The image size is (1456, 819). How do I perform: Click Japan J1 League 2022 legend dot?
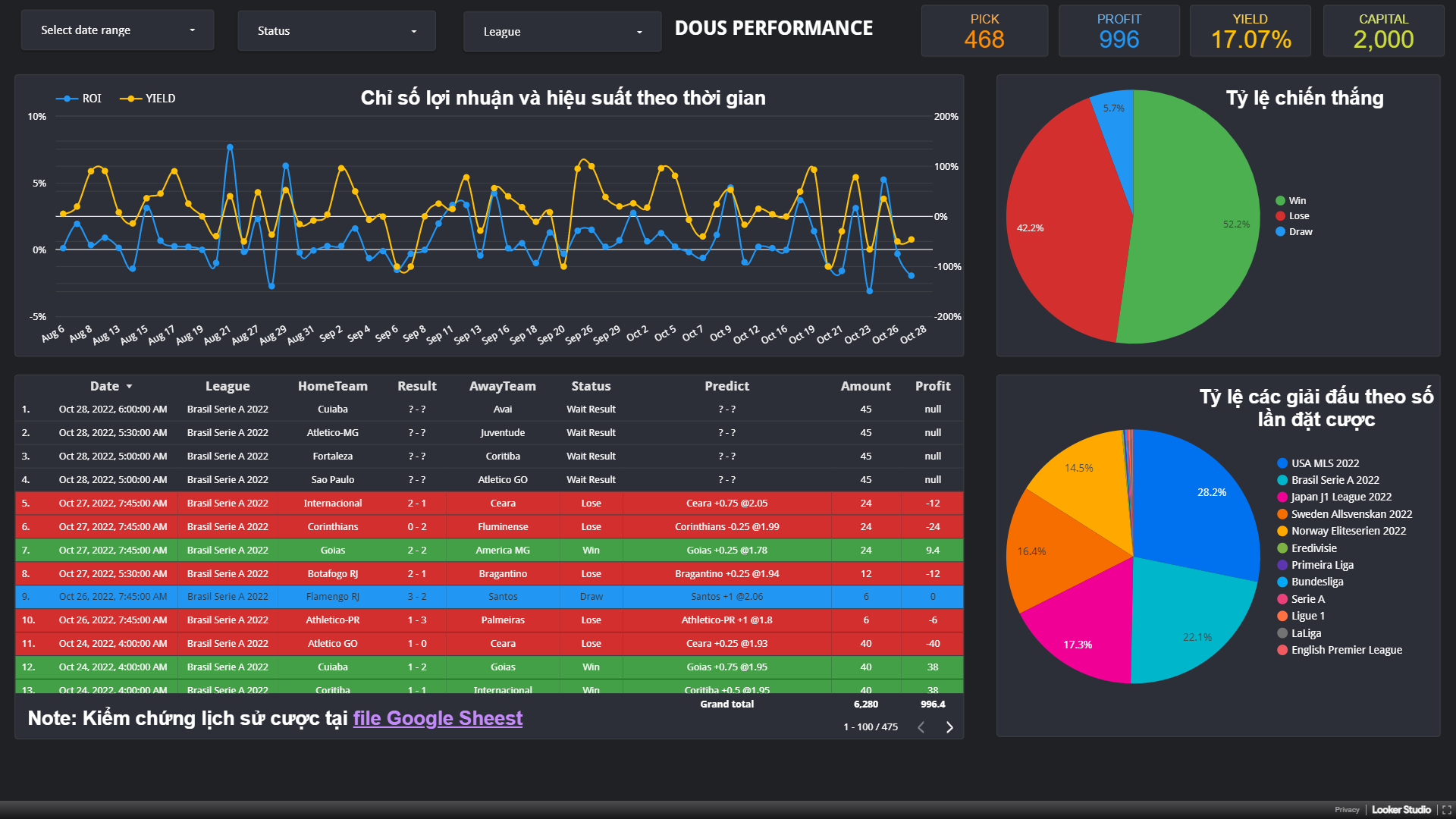pyautogui.click(x=1282, y=497)
